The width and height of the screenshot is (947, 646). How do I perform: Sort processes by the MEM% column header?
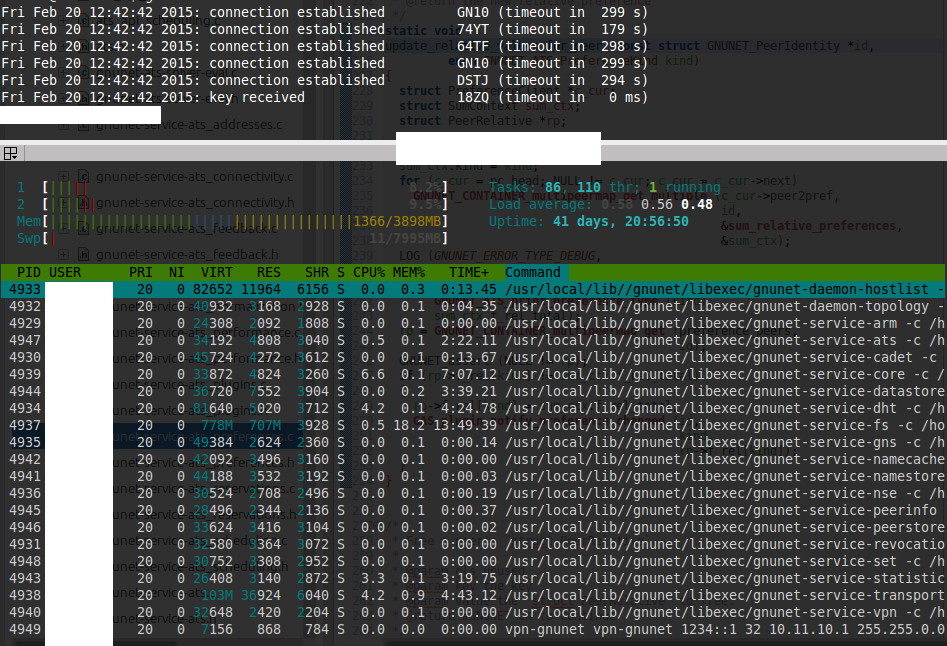click(407, 272)
